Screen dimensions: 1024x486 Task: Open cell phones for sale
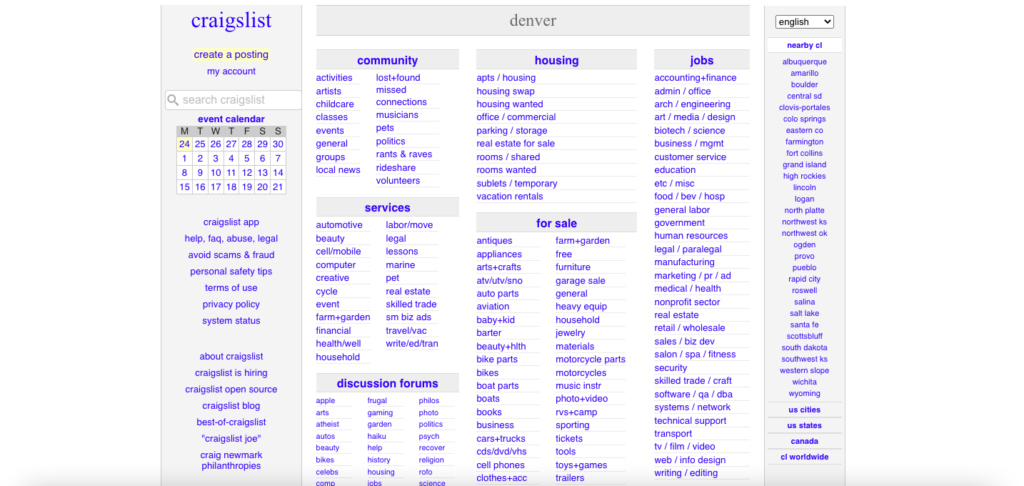click(500, 465)
